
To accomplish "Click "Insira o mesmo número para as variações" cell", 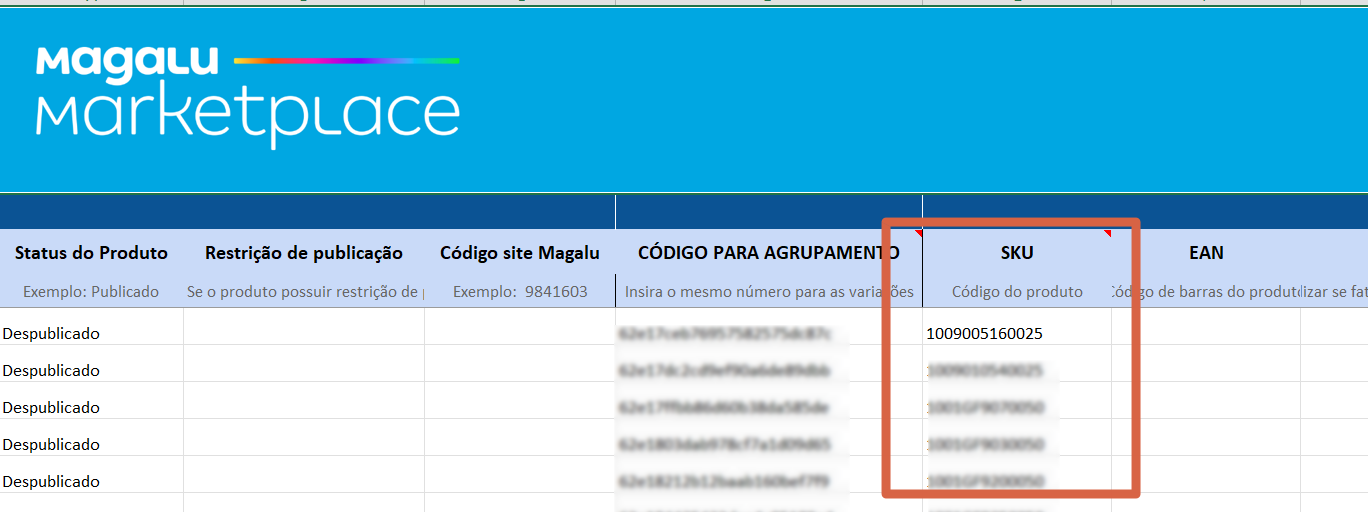I will tap(769, 292).
